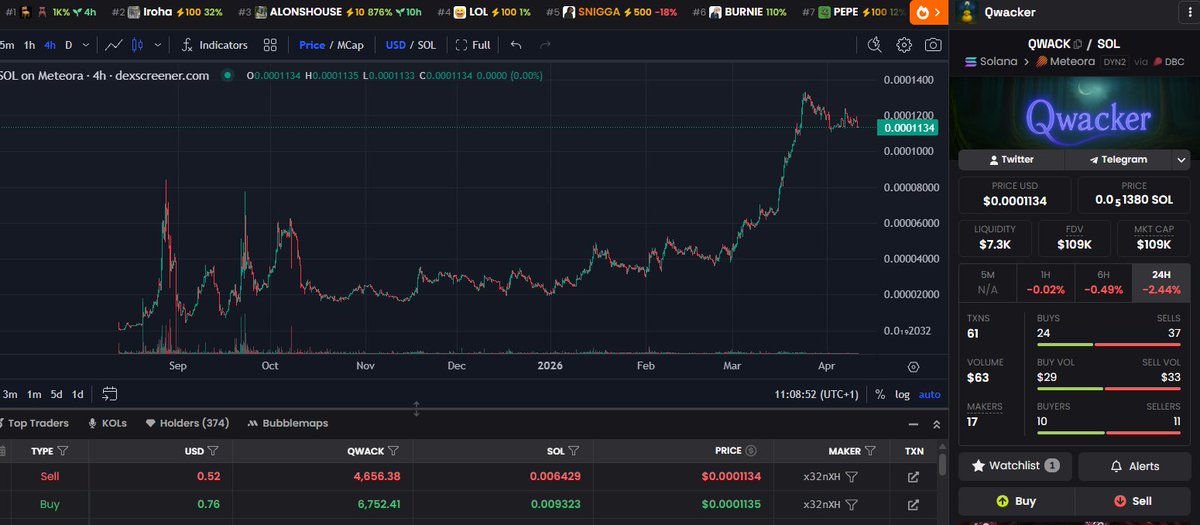Select the 1d chart range
This screenshot has width=1200, height=525.
click(78, 394)
